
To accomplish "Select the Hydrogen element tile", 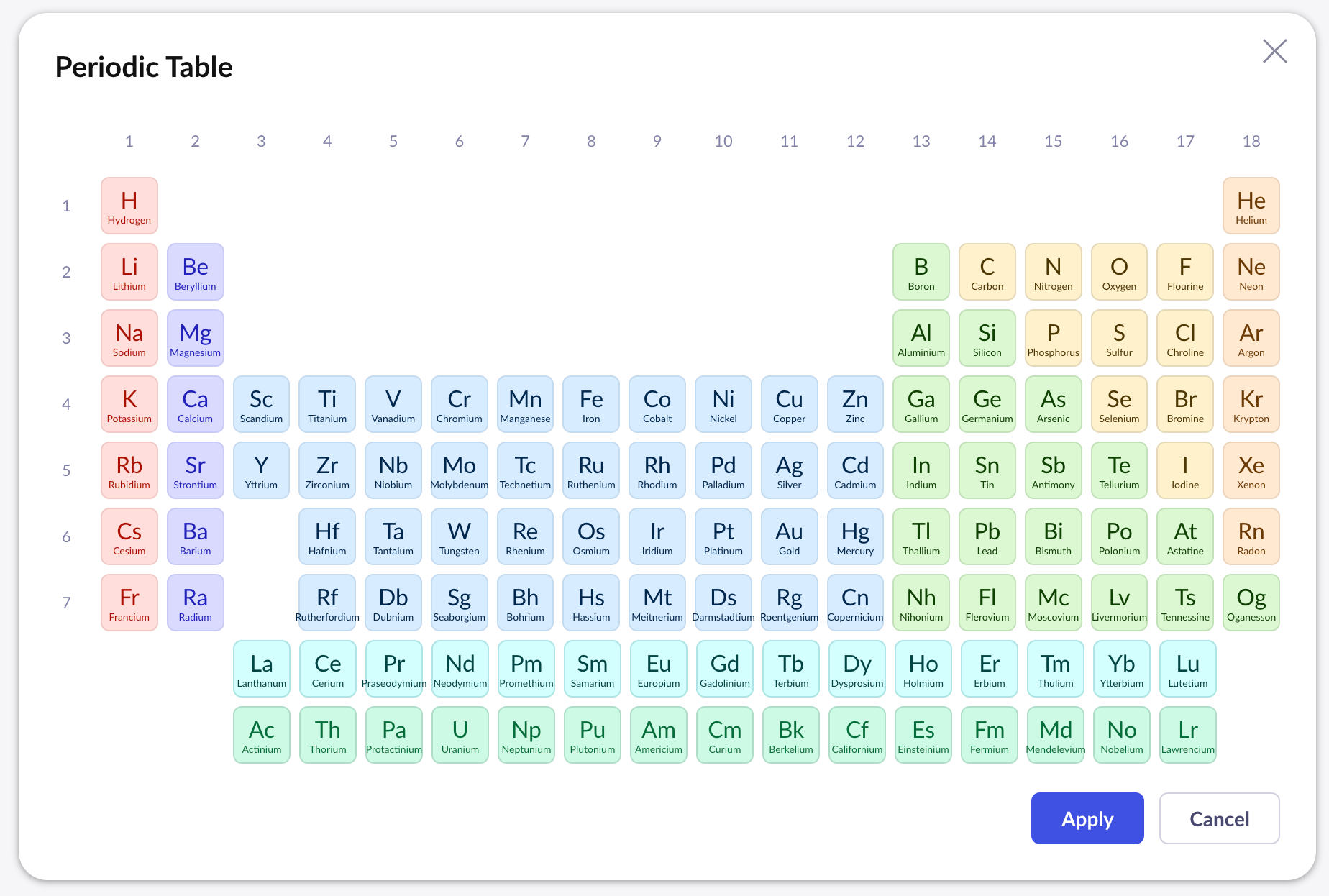I will point(129,206).
